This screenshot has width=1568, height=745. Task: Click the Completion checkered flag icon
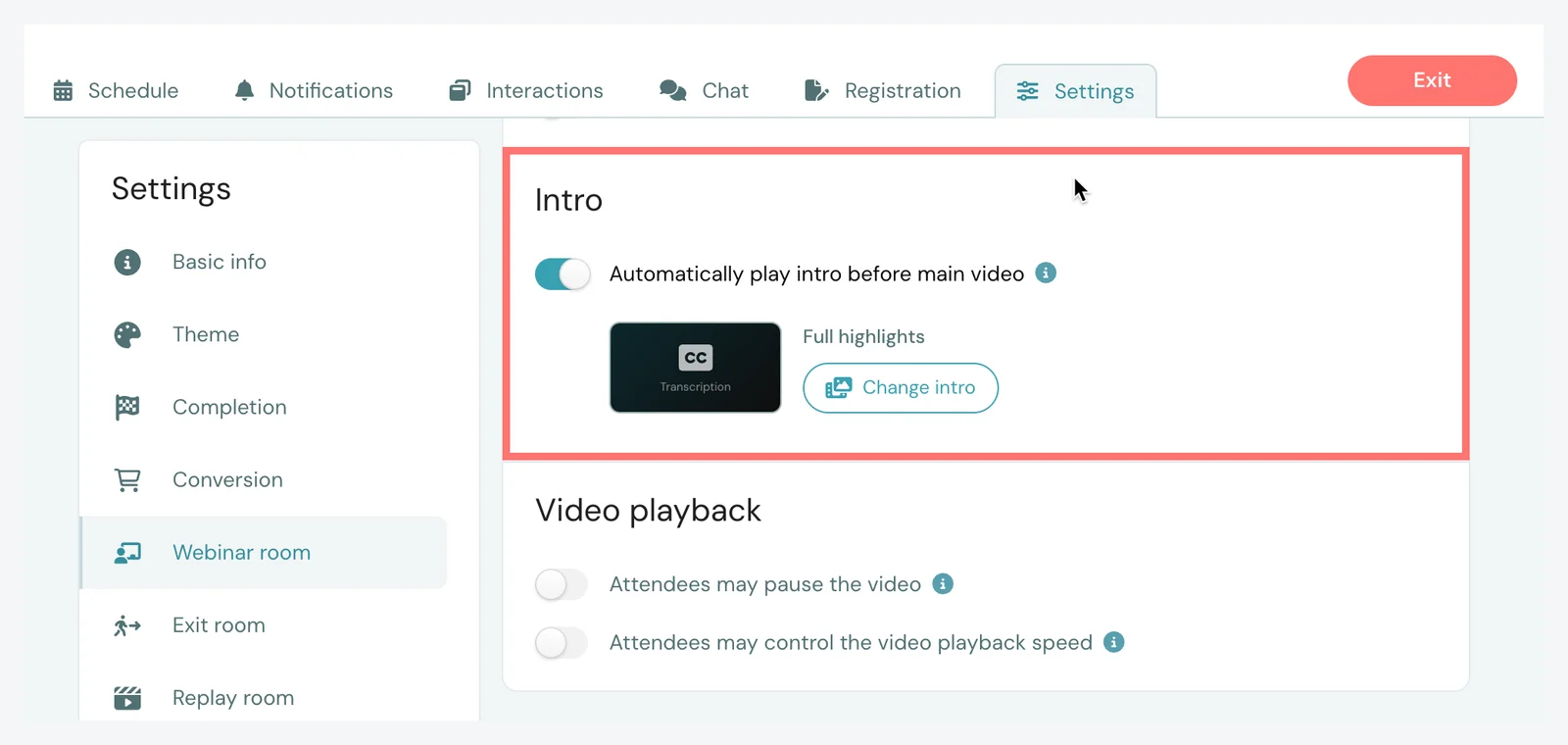[x=127, y=407]
